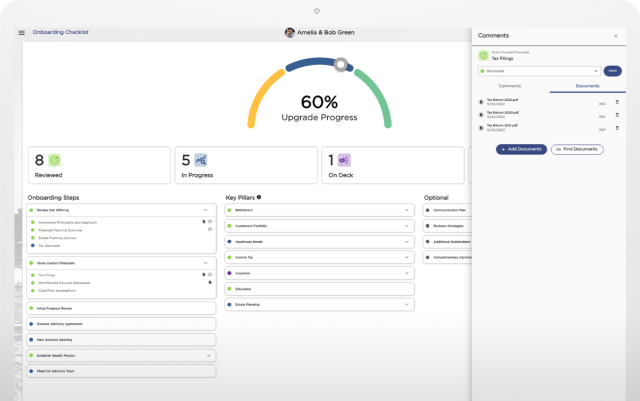Click the yellow arc of progress gauge
This screenshot has height=401, width=640.
pyautogui.click(x=261, y=95)
